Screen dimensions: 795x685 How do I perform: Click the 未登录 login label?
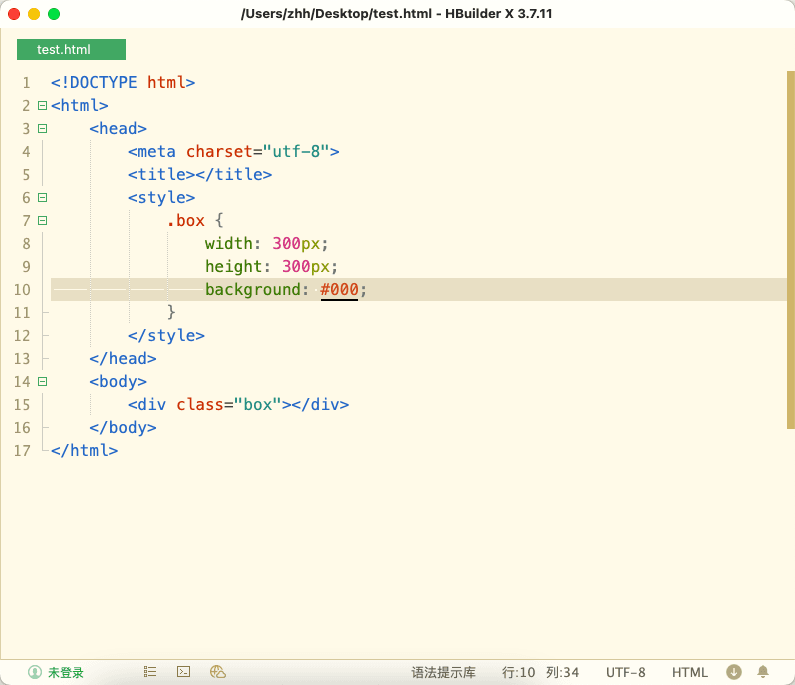[66, 672]
